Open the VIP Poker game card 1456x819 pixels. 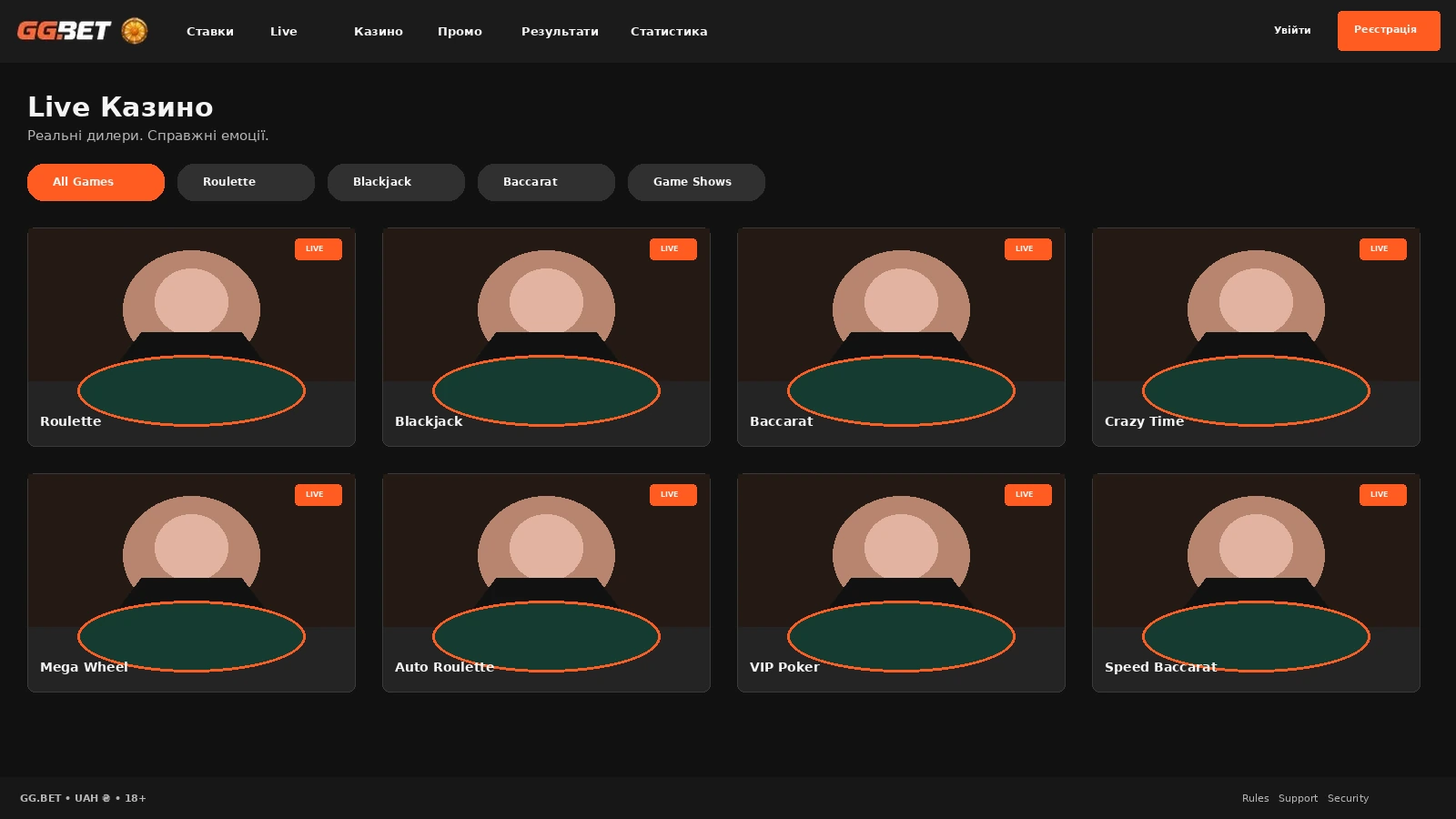click(901, 582)
